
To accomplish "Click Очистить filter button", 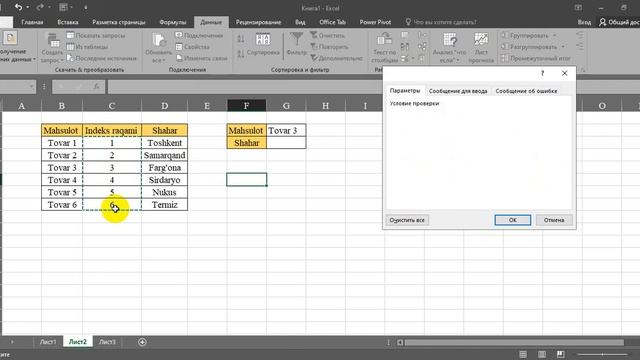I will 327,36.
